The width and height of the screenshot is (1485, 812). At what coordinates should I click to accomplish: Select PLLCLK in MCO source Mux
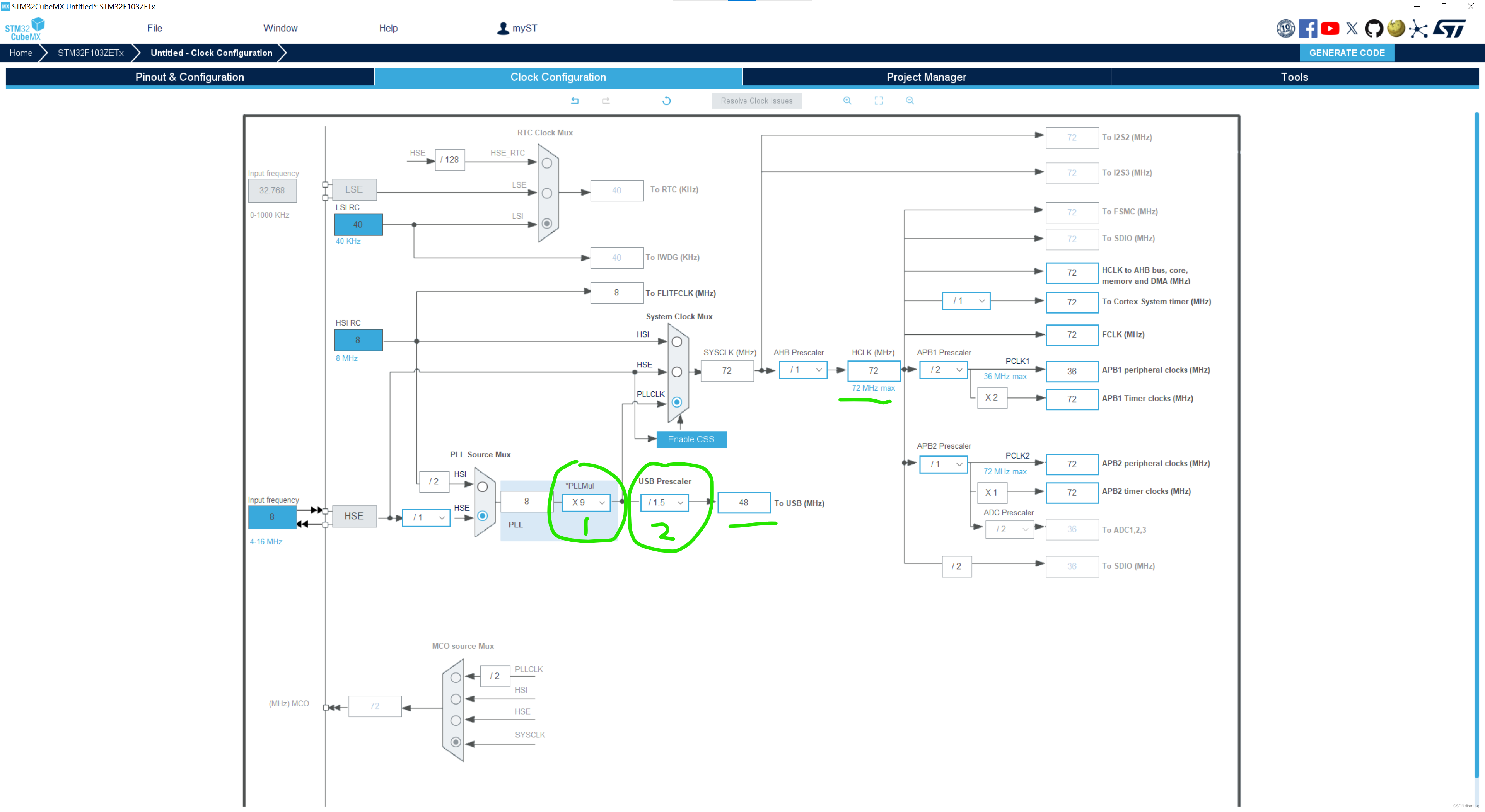click(456, 678)
